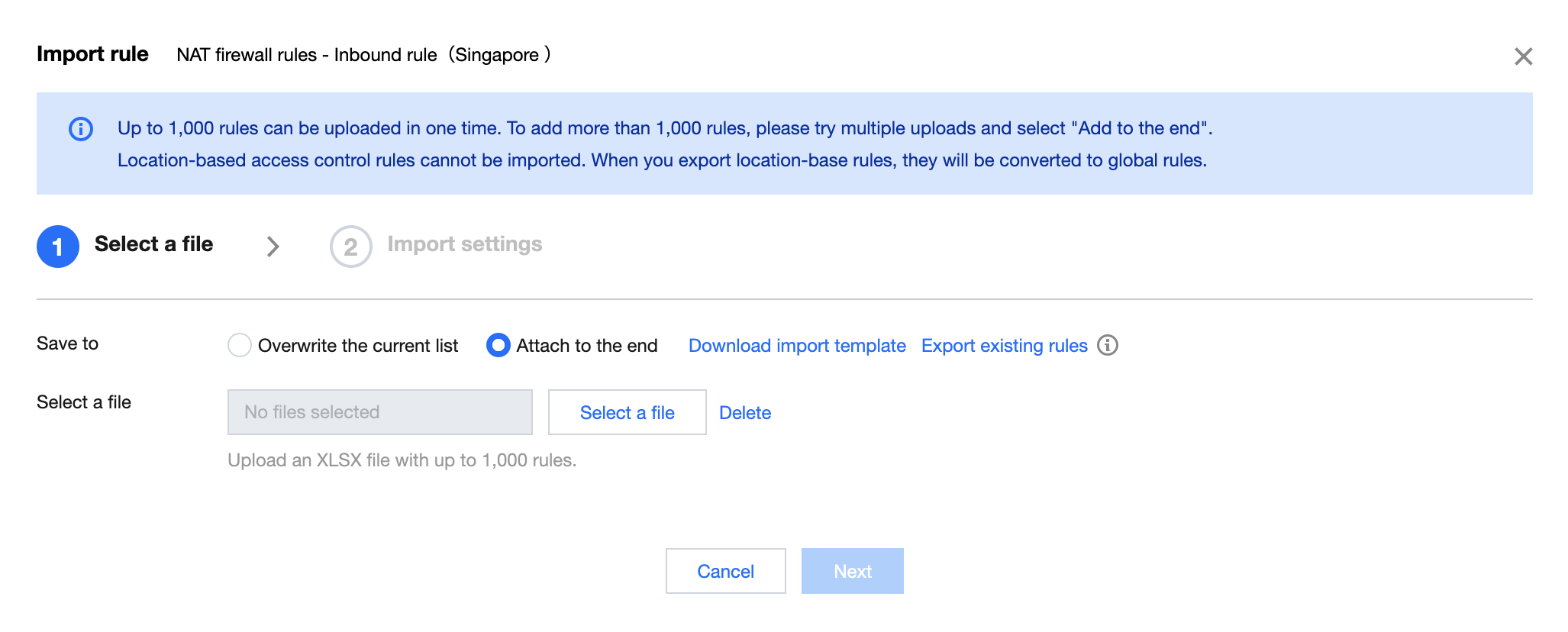The image size is (1568, 632).
Task: Click the Select a file step heading
Action: click(153, 244)
